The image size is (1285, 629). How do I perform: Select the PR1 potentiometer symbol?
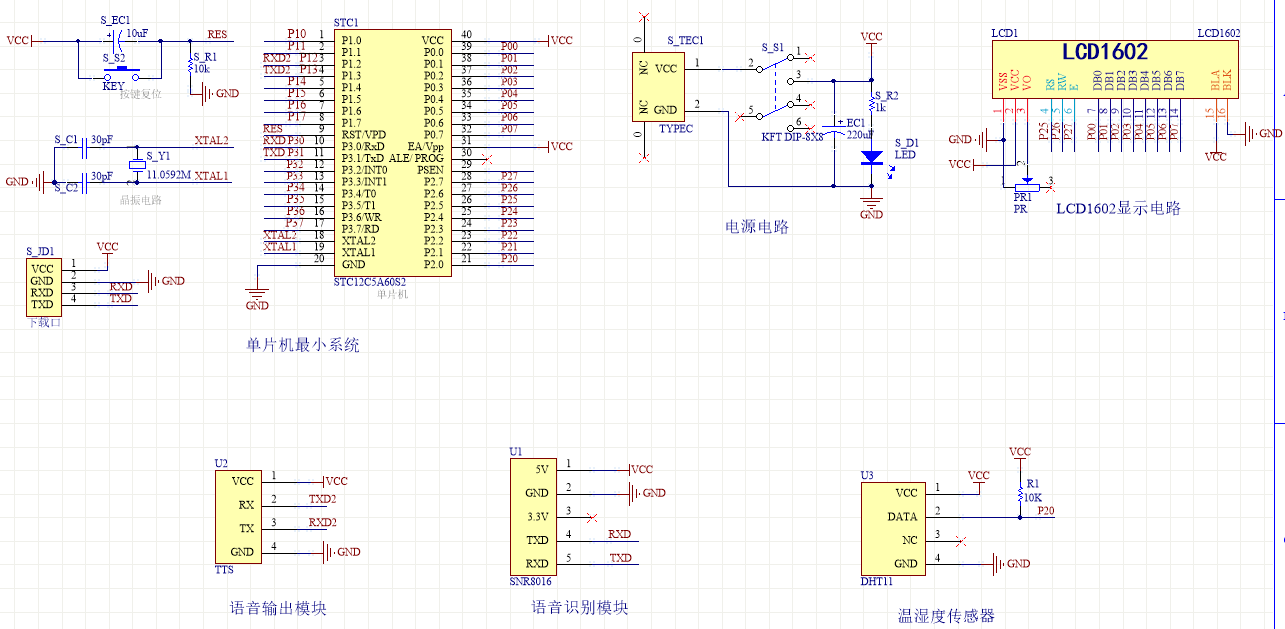1025,186
